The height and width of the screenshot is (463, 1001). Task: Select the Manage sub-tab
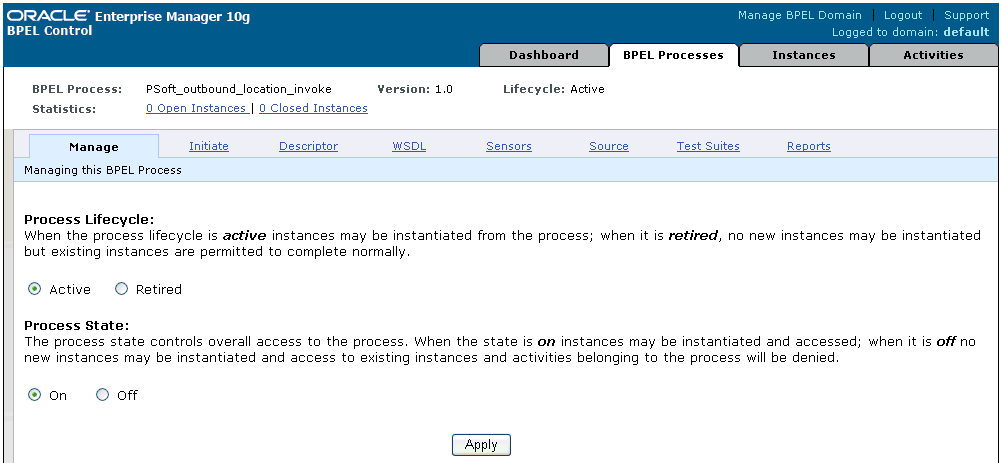pos(94,147)
